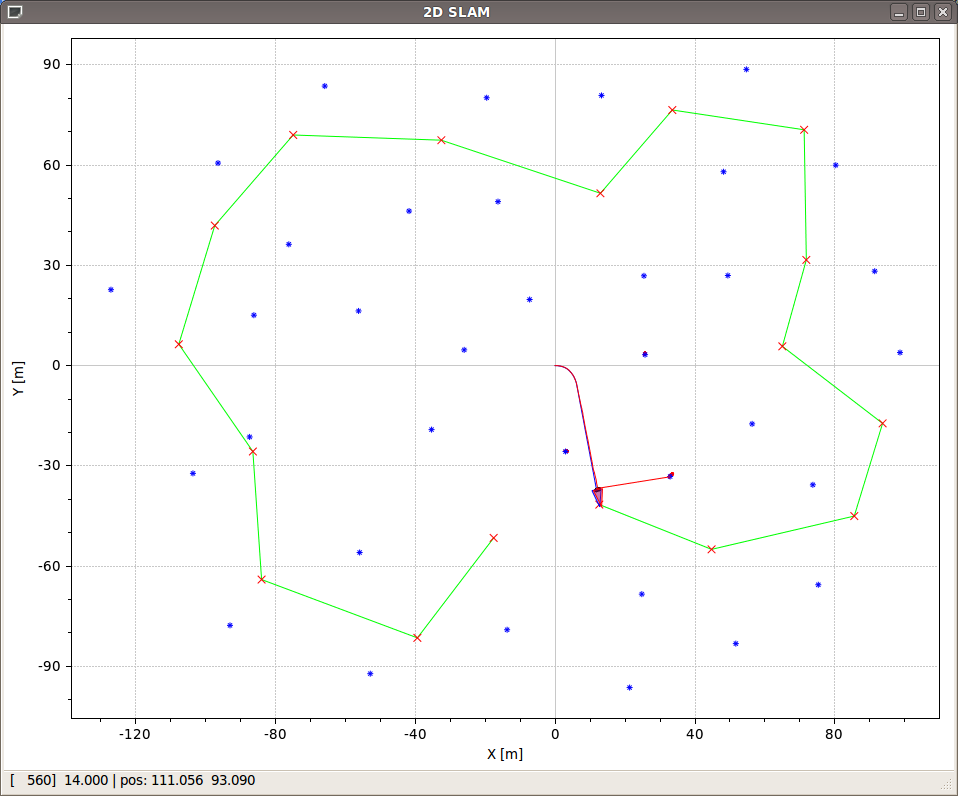Image resolution: width=958 pixels, height=796 pixels.
Task: Click the robot triangle pose marker
Action: [598, 496]
